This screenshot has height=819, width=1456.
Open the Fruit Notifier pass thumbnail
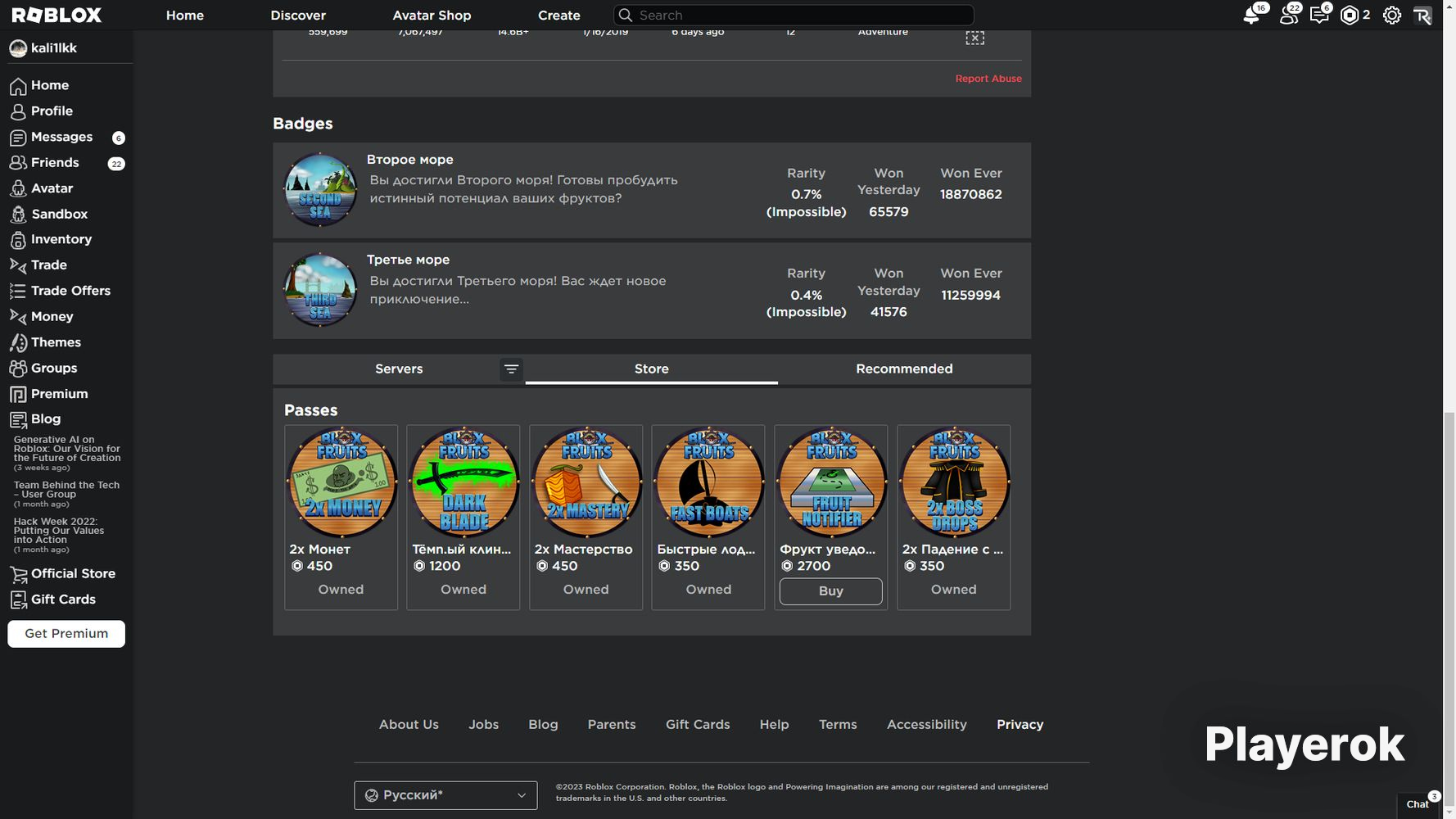click(831, 482)
